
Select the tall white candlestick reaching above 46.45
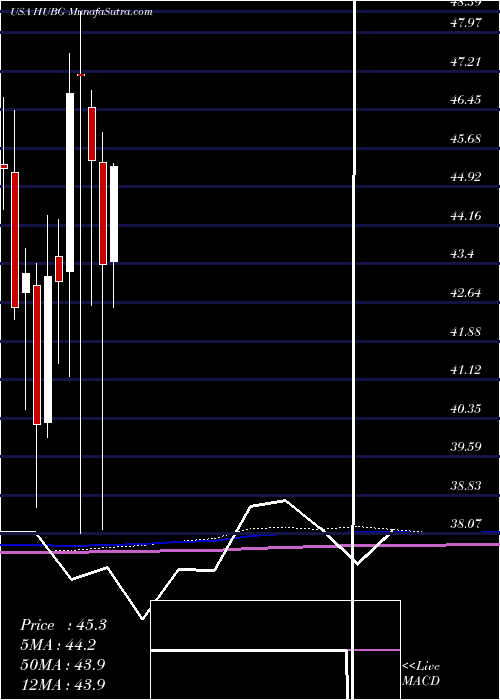pyautogui.click(x=70, y=182)
